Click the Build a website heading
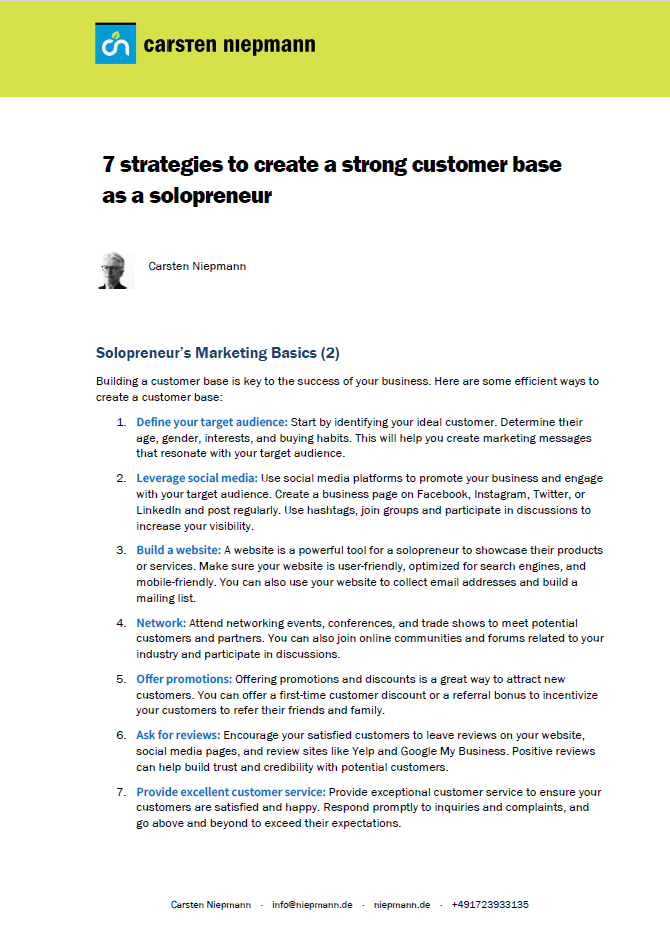 178,550
